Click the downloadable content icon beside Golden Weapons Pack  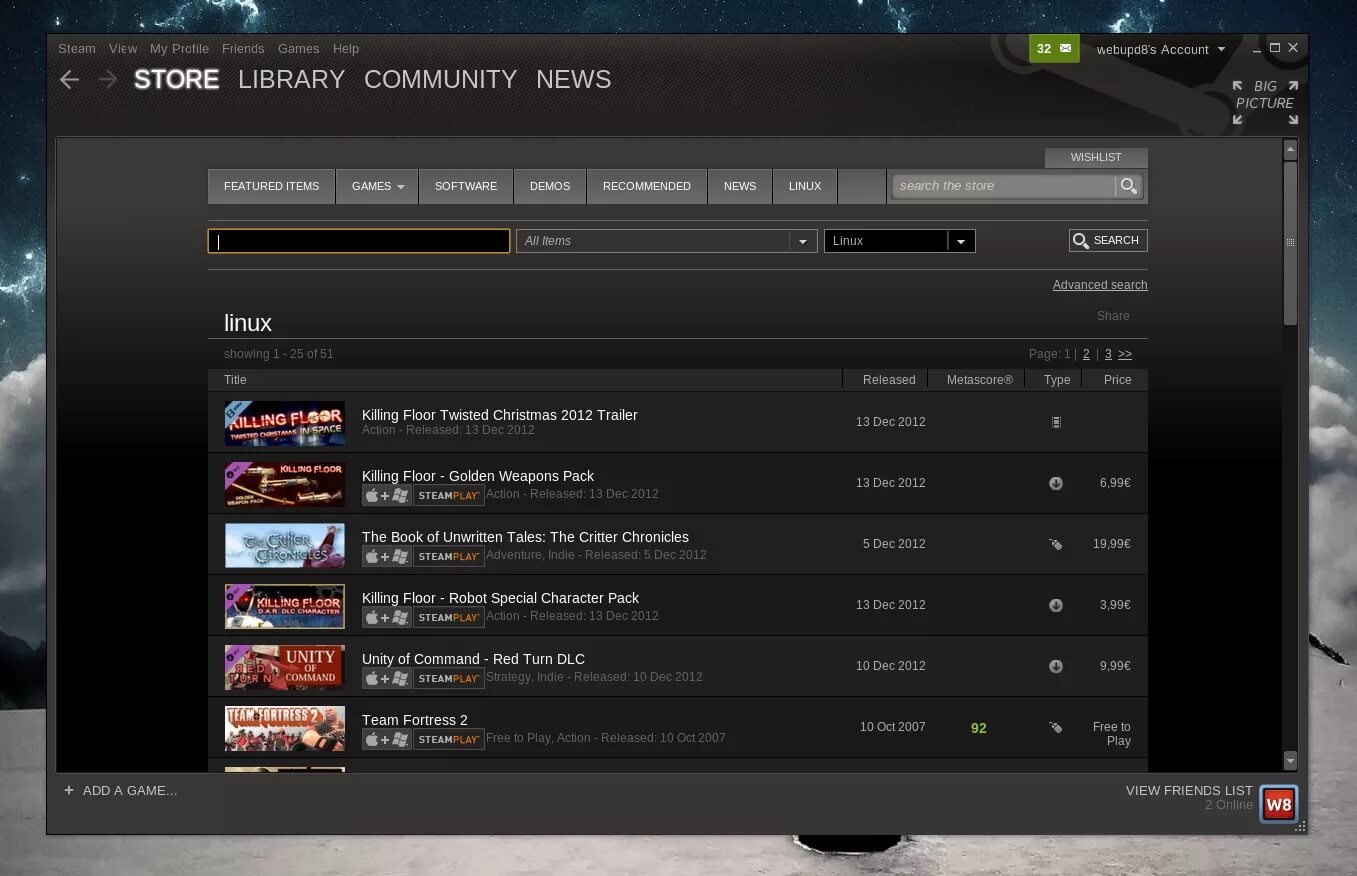(1056, 483)
